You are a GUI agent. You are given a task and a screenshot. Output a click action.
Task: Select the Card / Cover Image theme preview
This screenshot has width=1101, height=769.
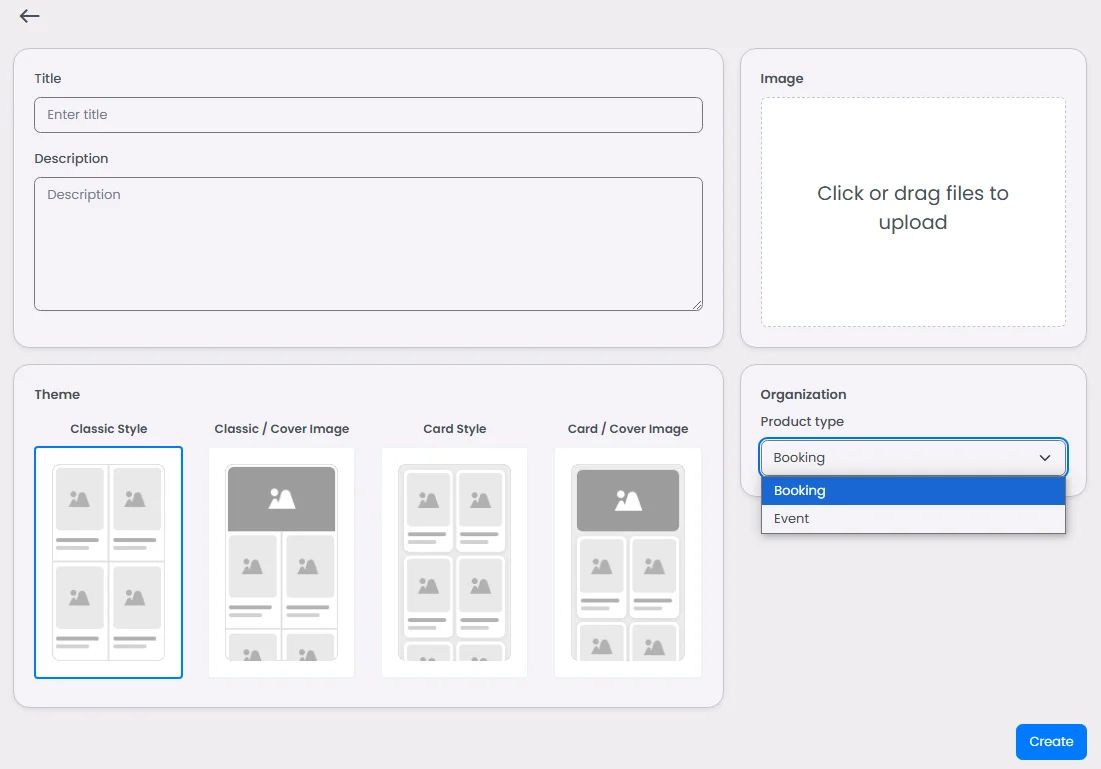click(x=628, y=562)
